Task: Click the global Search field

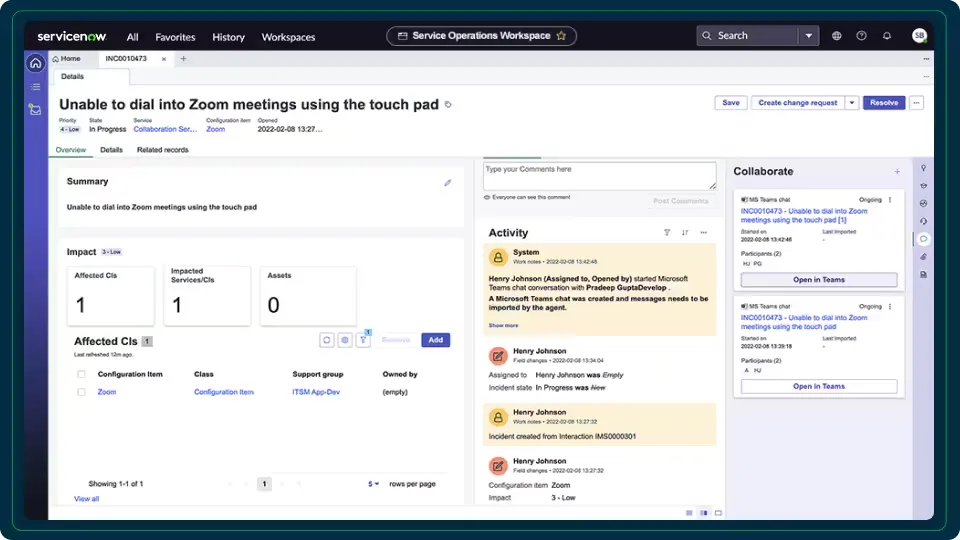Action: [x=748, y=36]
